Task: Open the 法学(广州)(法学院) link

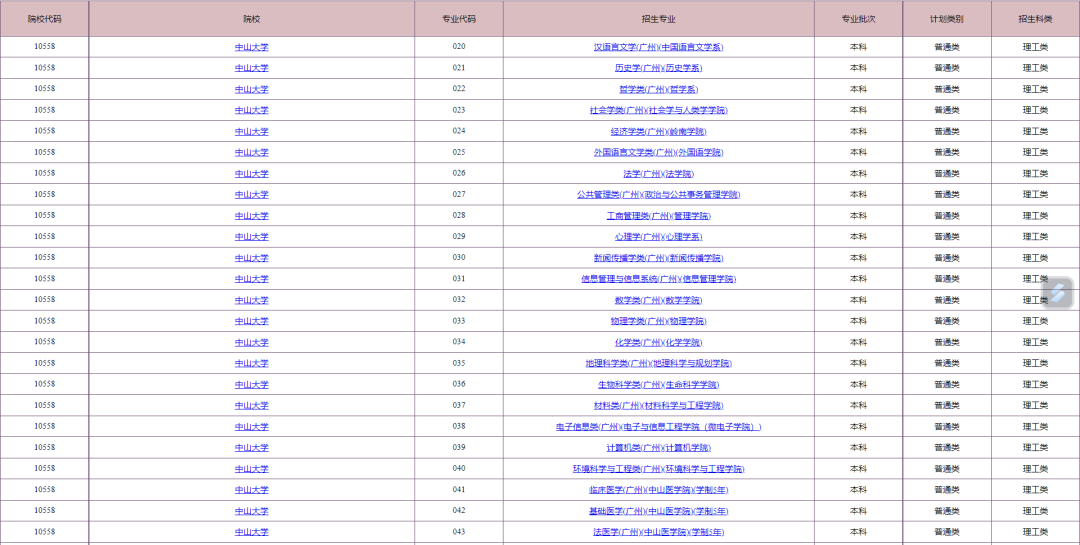Action: [658, 174]
